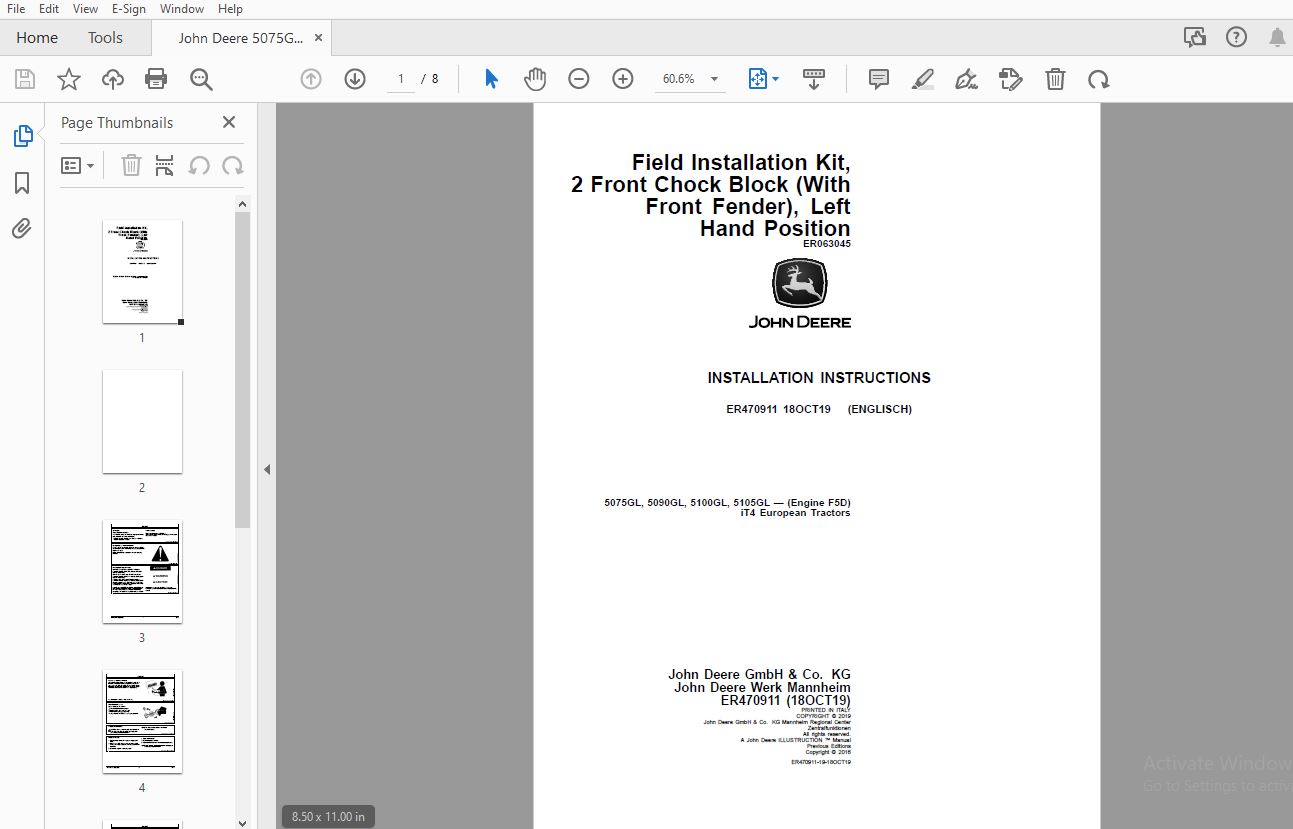Screen dimensions: 1293x829
Task: Click the current page number field
Action: point(401,79)
